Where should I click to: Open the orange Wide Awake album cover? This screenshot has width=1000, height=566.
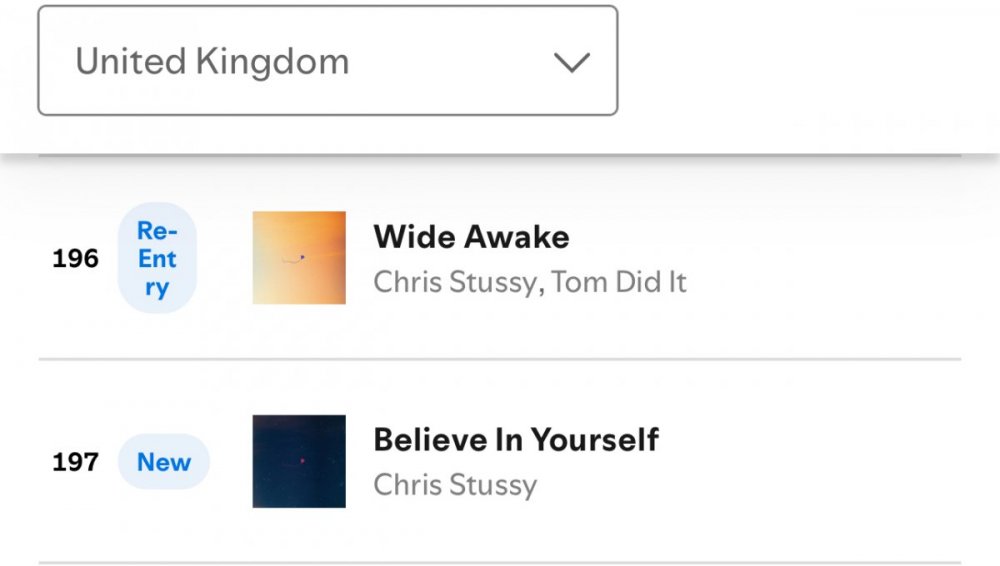(299, 257)
